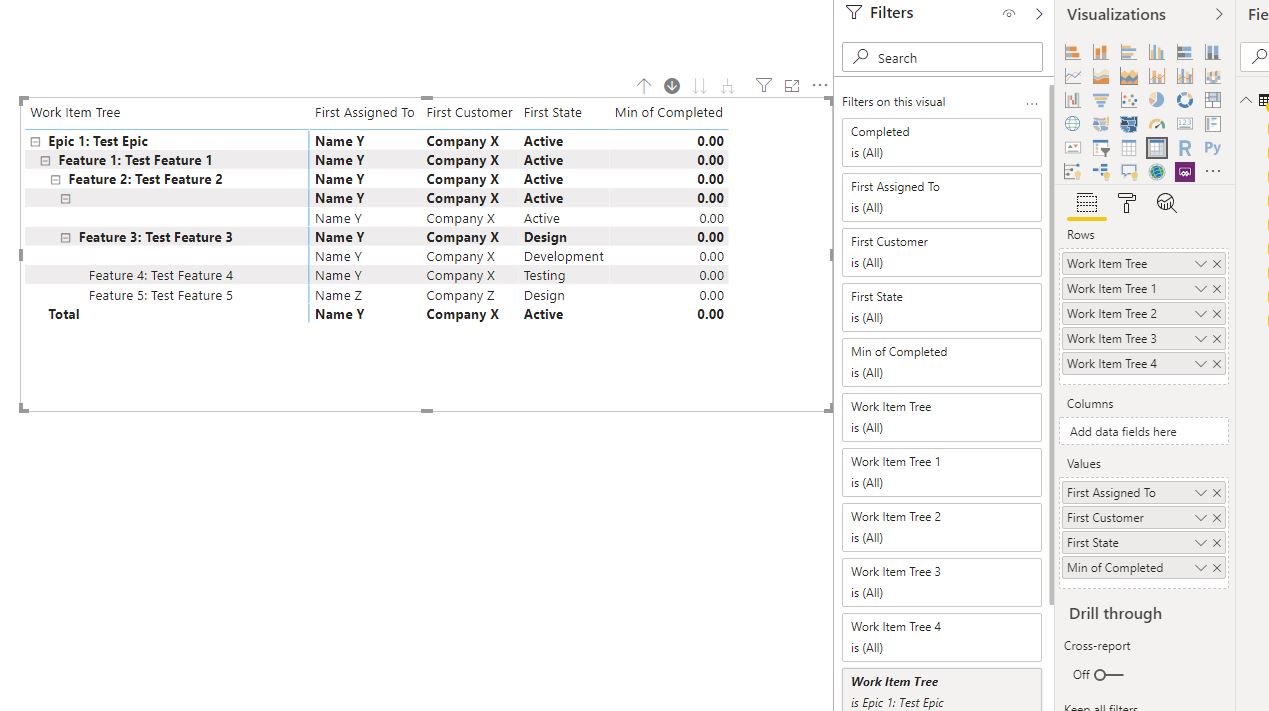Select the clustered bar chart visual
1269x711 pixels.
coord(1129,52)
